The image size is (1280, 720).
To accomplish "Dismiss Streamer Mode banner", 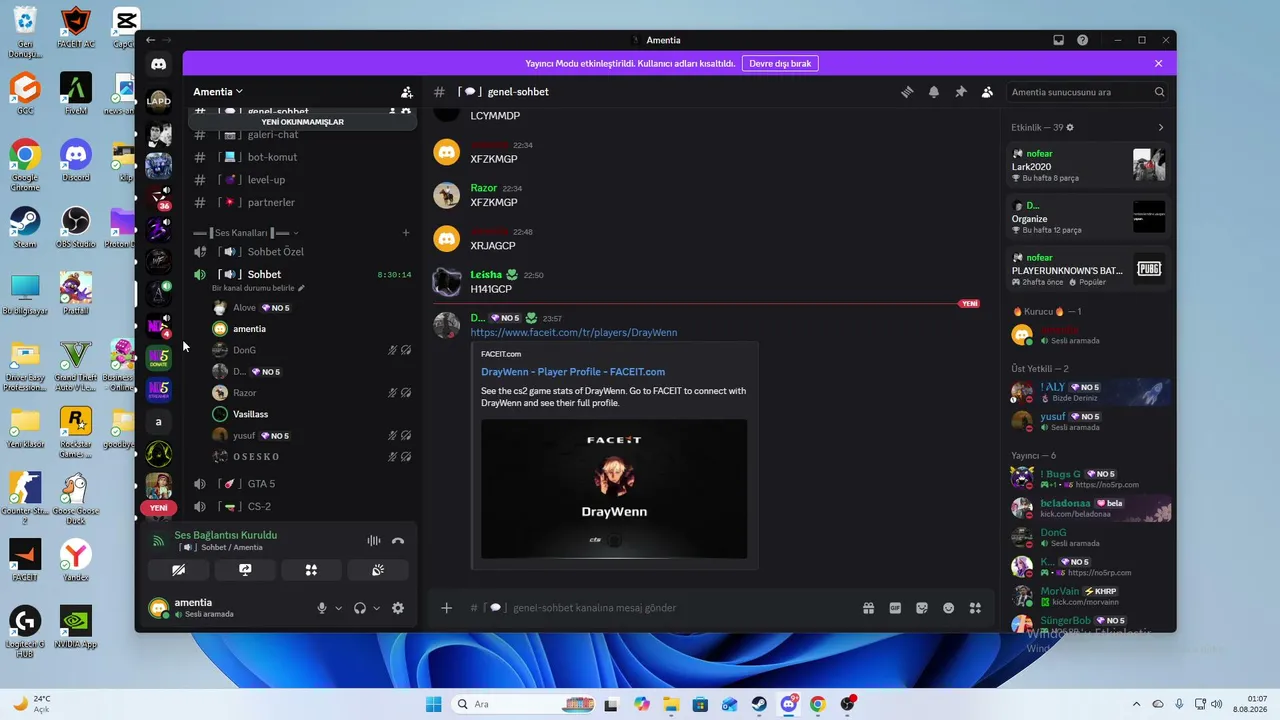I will (x=1159, y=63).
